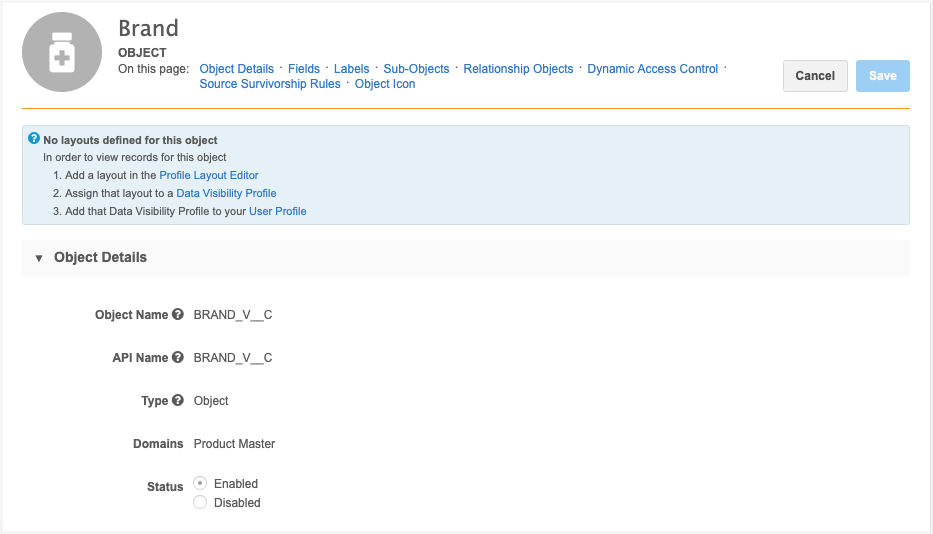This screenshot has width=933, height=534.
Task: Open the Profile Layout Editor link
Action: coord(209,175)
